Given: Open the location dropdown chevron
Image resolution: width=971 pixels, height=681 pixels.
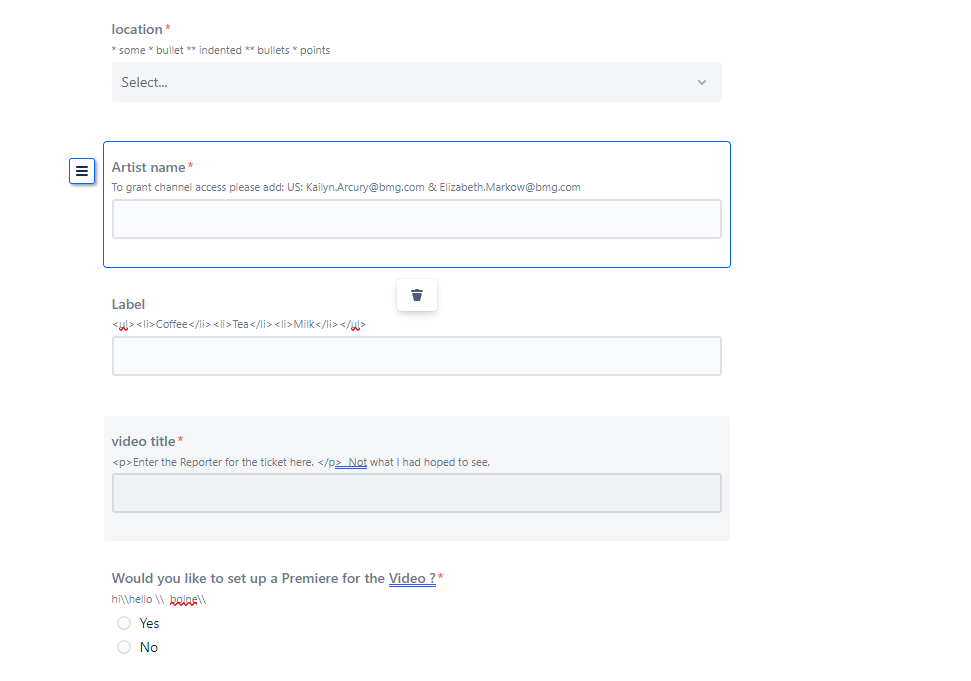Looking at the screenshot, I should pyautogui.click(x=701, y=82).
